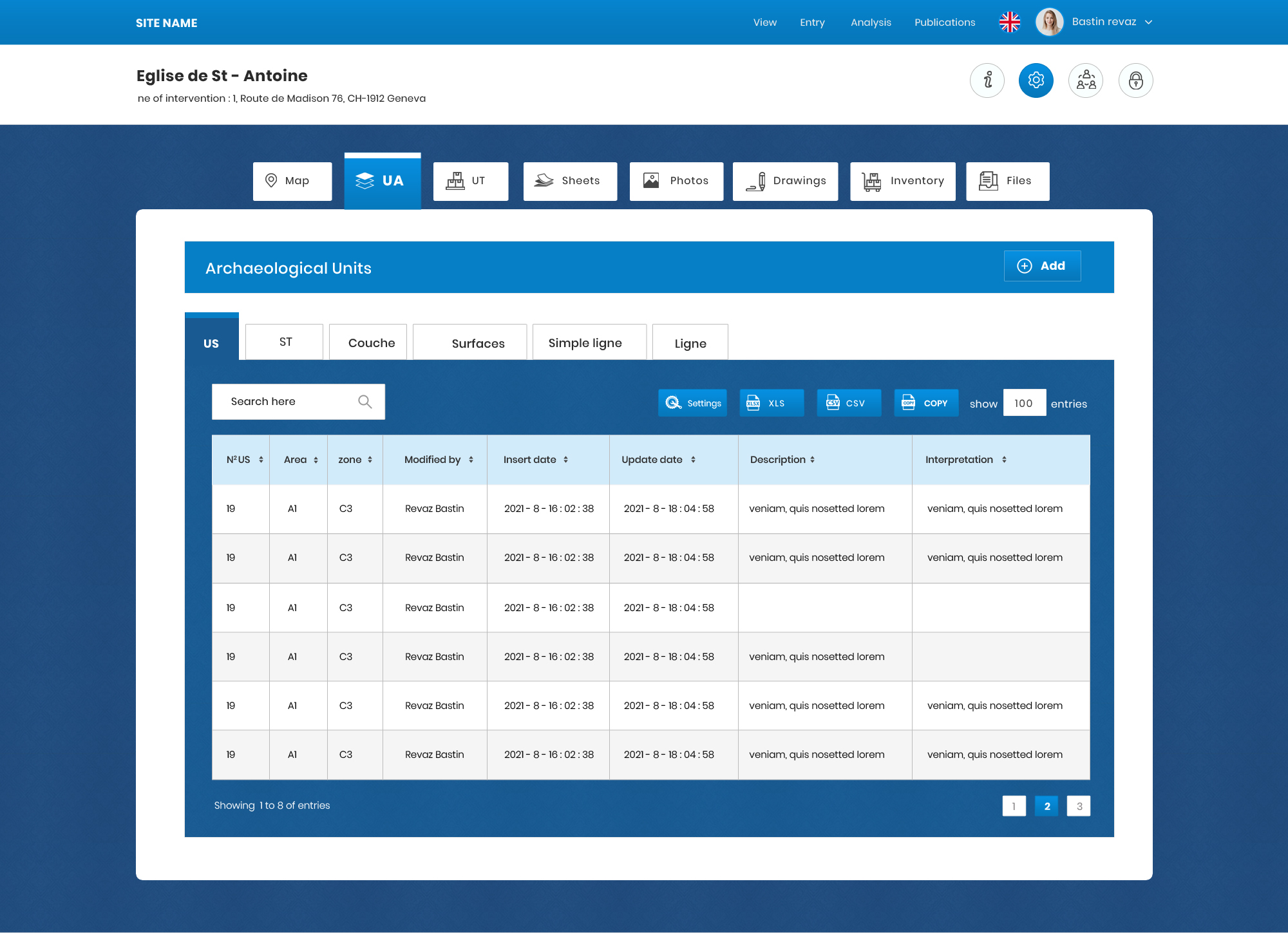Open the Map tab icon
The width and height of the screenshot is (1288, 933).
coord(271,181)
